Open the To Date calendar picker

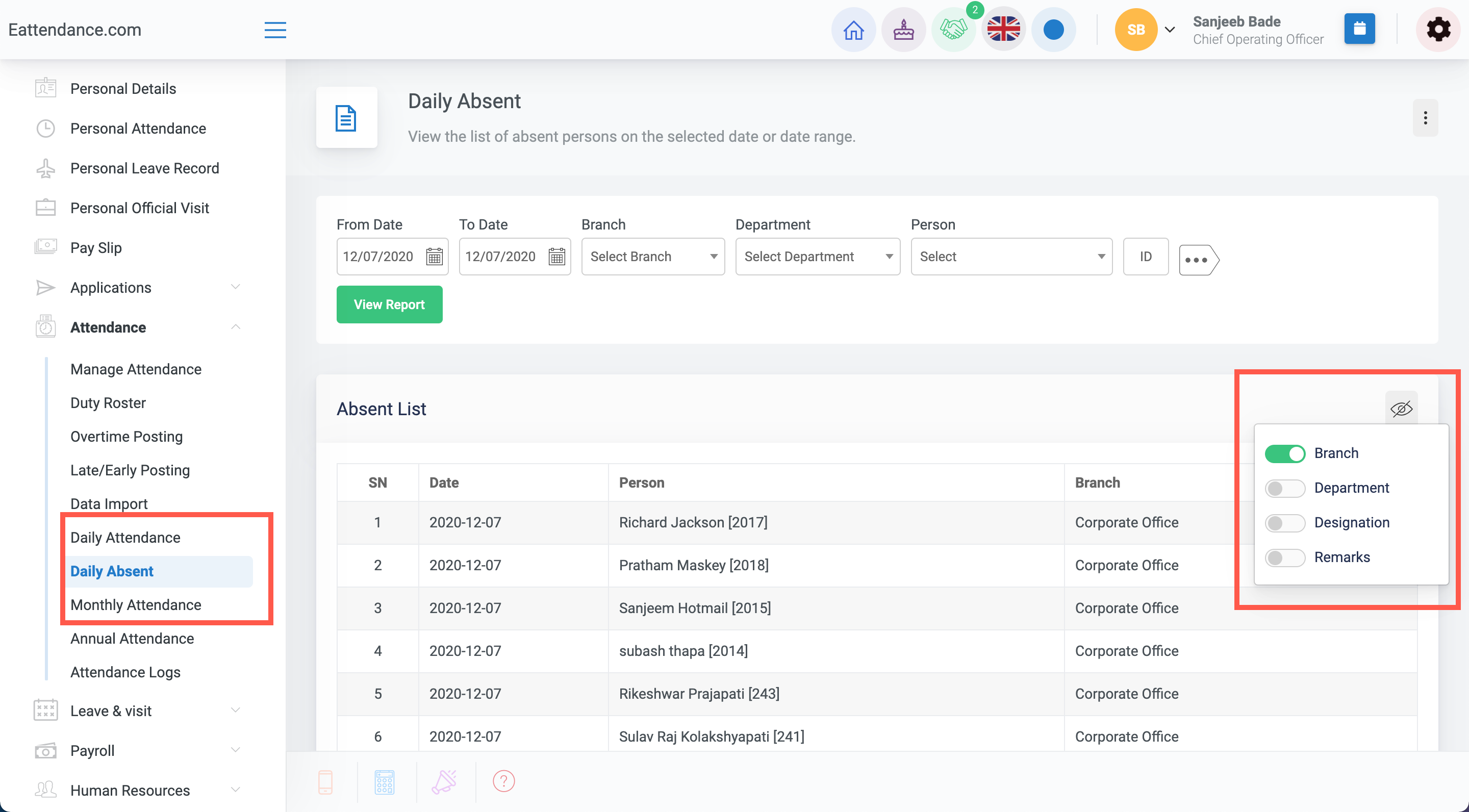pyautogui.click(x=556, y=257)
